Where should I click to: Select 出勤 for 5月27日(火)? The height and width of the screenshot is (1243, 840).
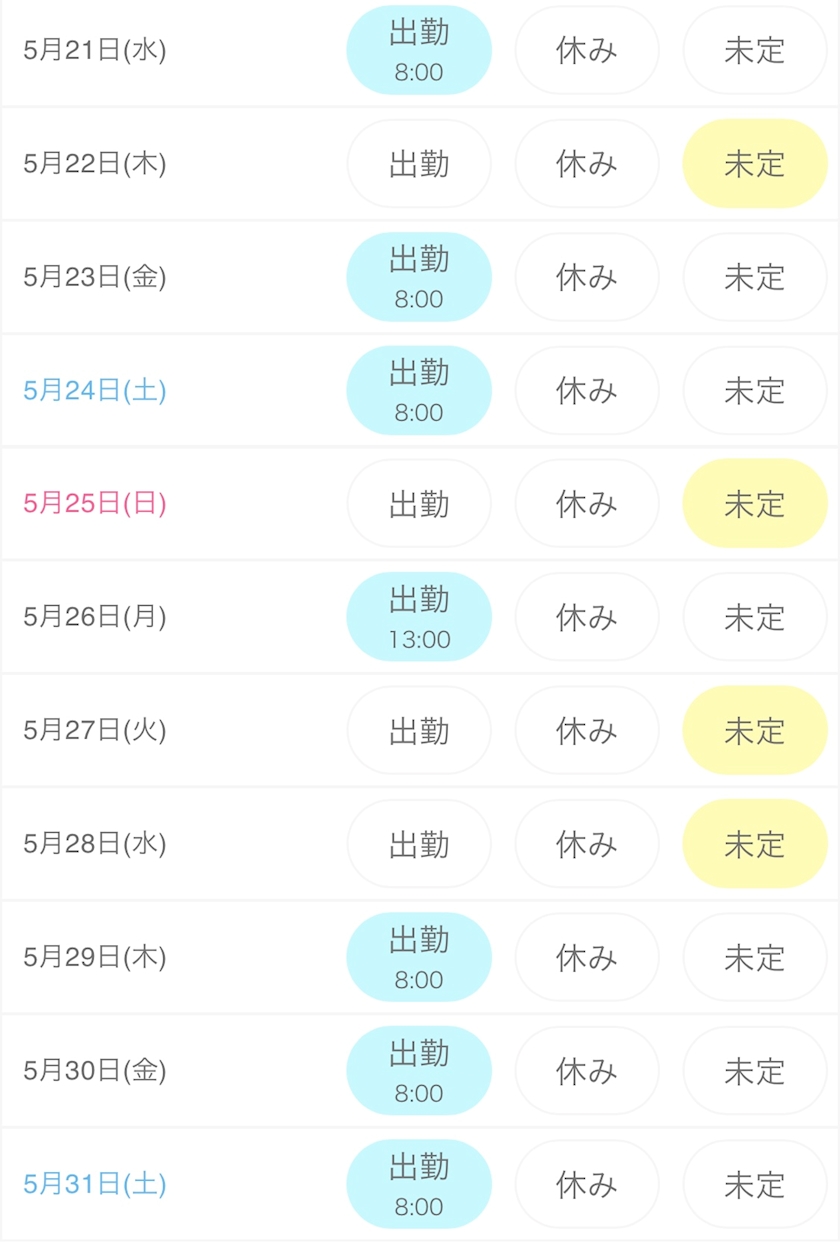[419, 730]
